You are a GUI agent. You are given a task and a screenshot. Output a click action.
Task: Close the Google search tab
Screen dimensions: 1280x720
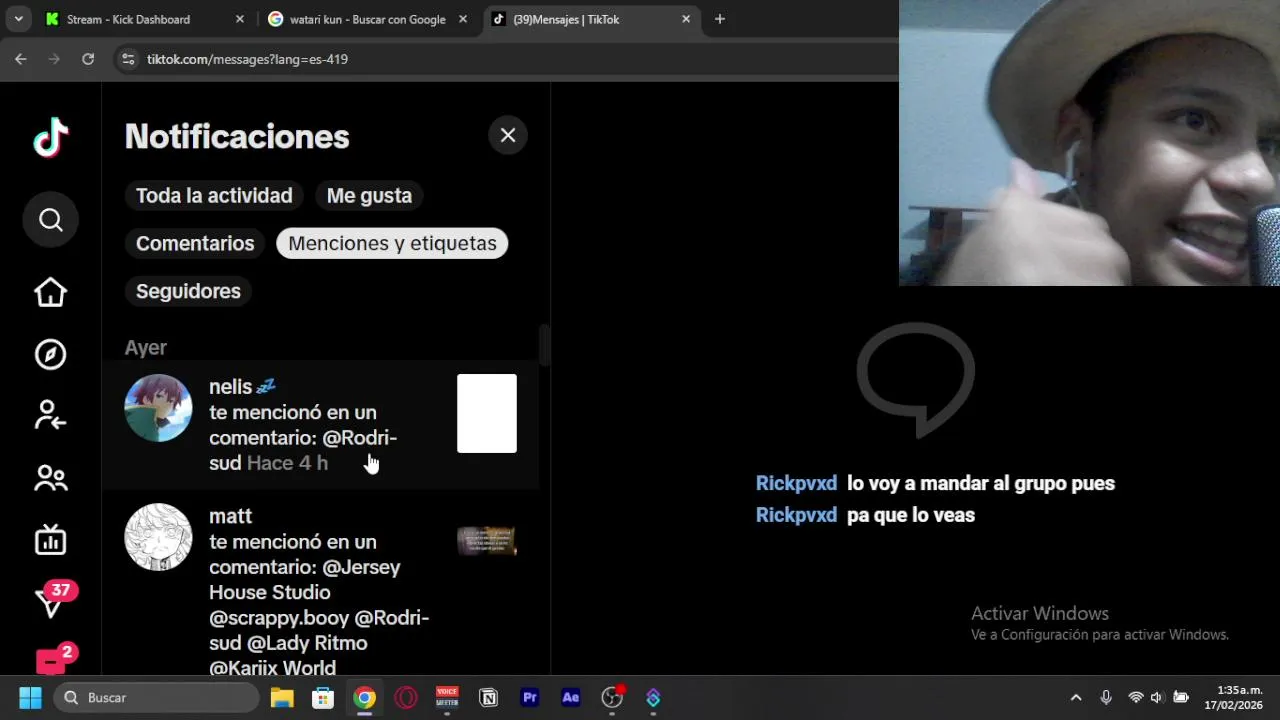pyautogui.click(x=463, y=19)
